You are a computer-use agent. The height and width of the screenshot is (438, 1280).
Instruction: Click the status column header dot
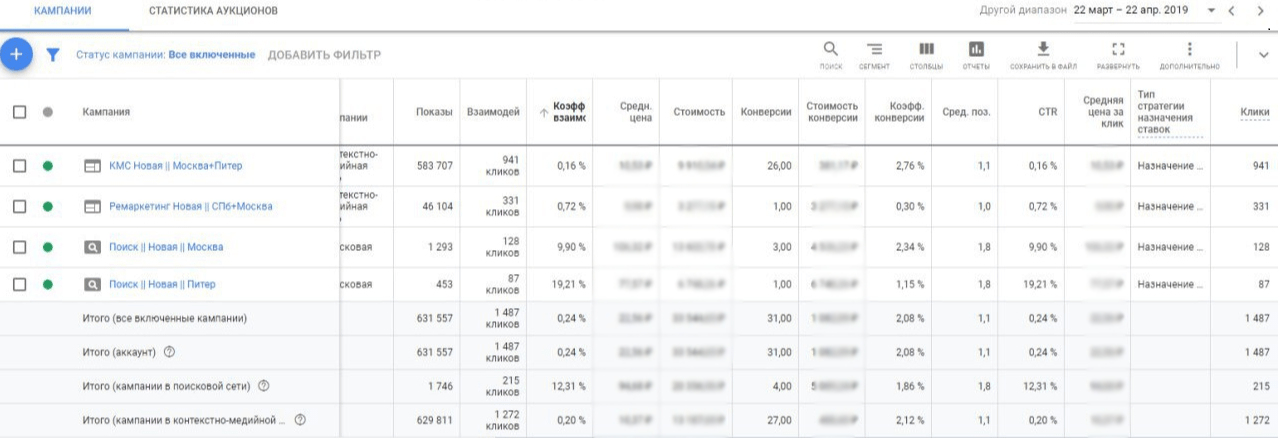pyautogui.click(x=47, y=112)
